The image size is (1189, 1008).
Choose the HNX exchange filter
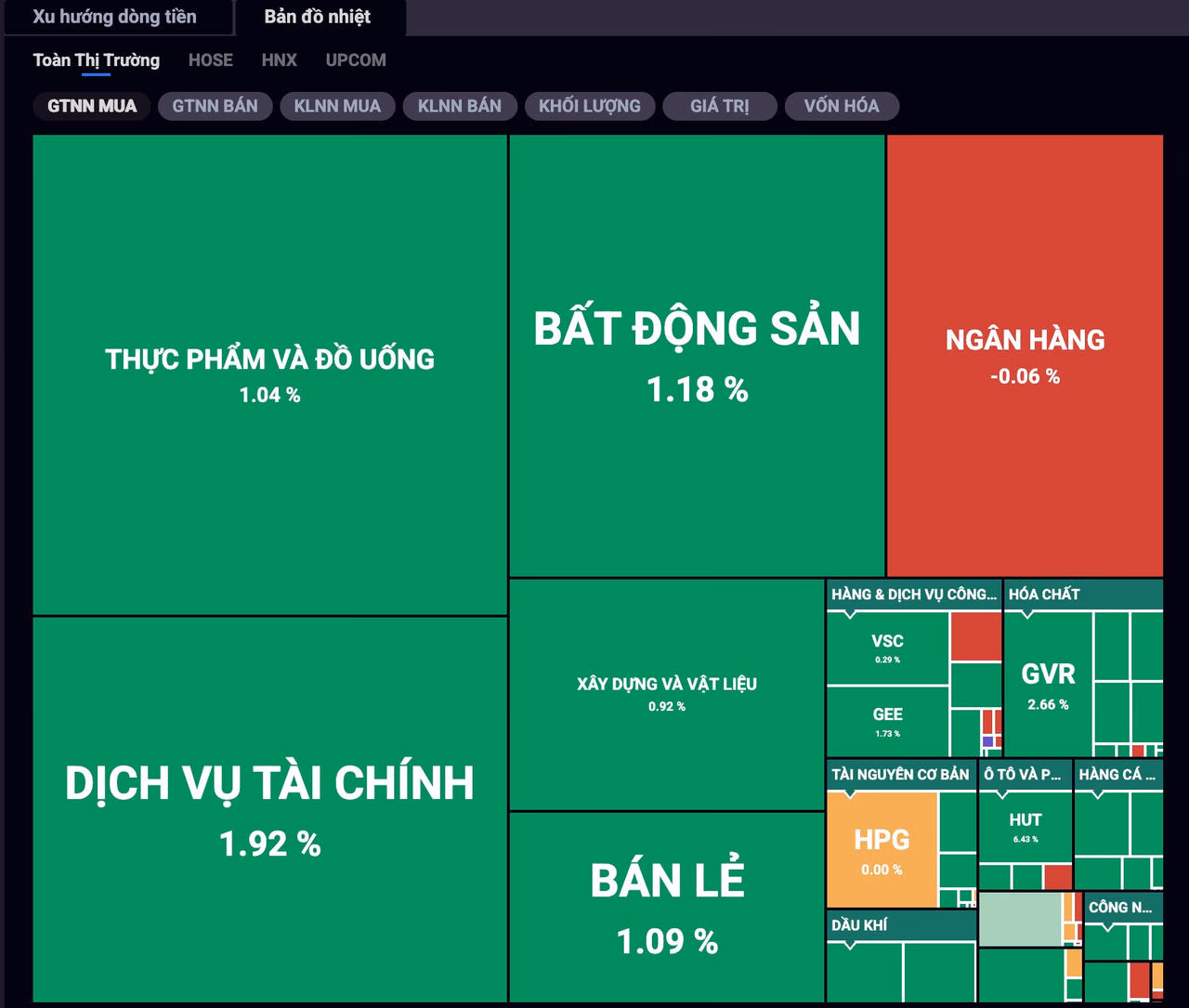[279, 60]
